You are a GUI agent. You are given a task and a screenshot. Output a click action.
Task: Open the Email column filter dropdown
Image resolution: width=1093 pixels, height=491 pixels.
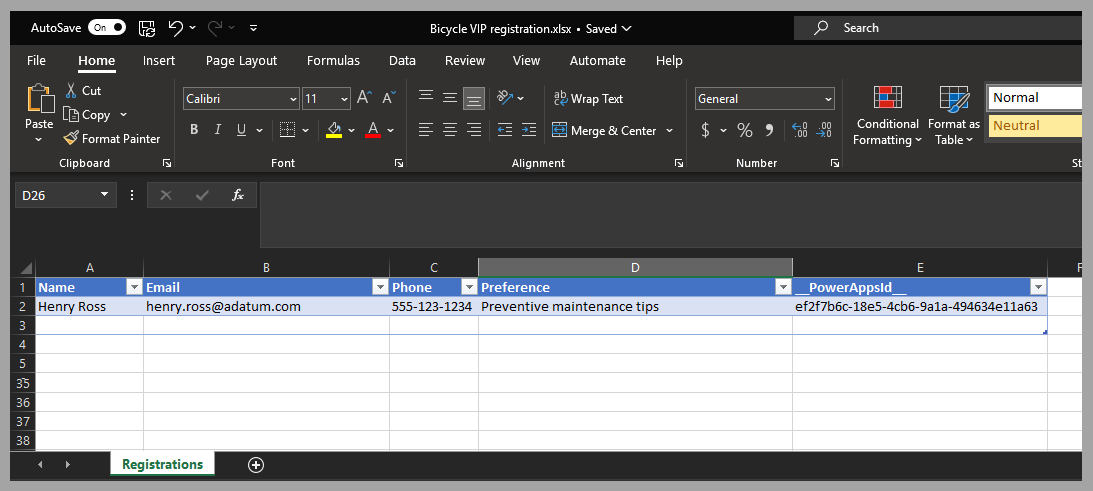coord(380,287)
